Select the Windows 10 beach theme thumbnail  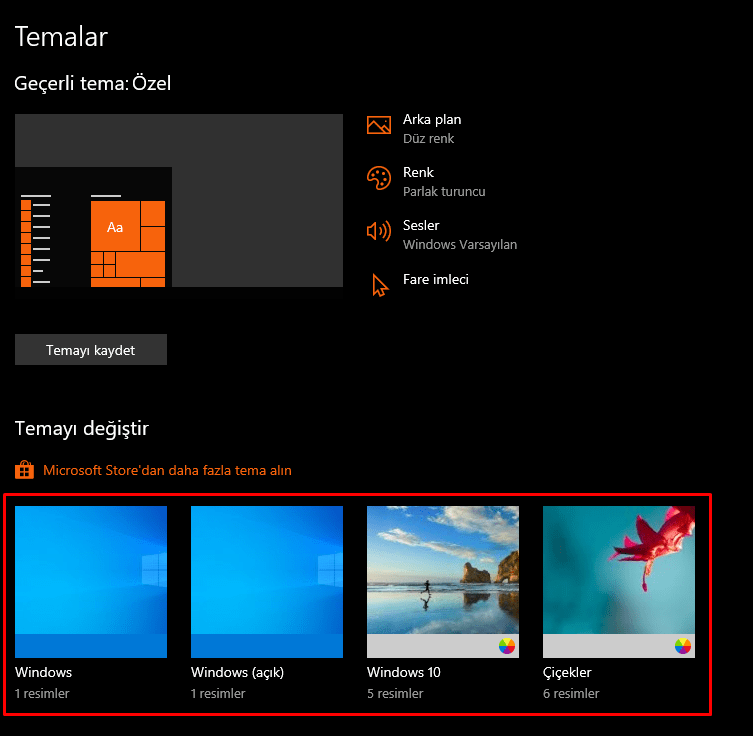(443, 581)
